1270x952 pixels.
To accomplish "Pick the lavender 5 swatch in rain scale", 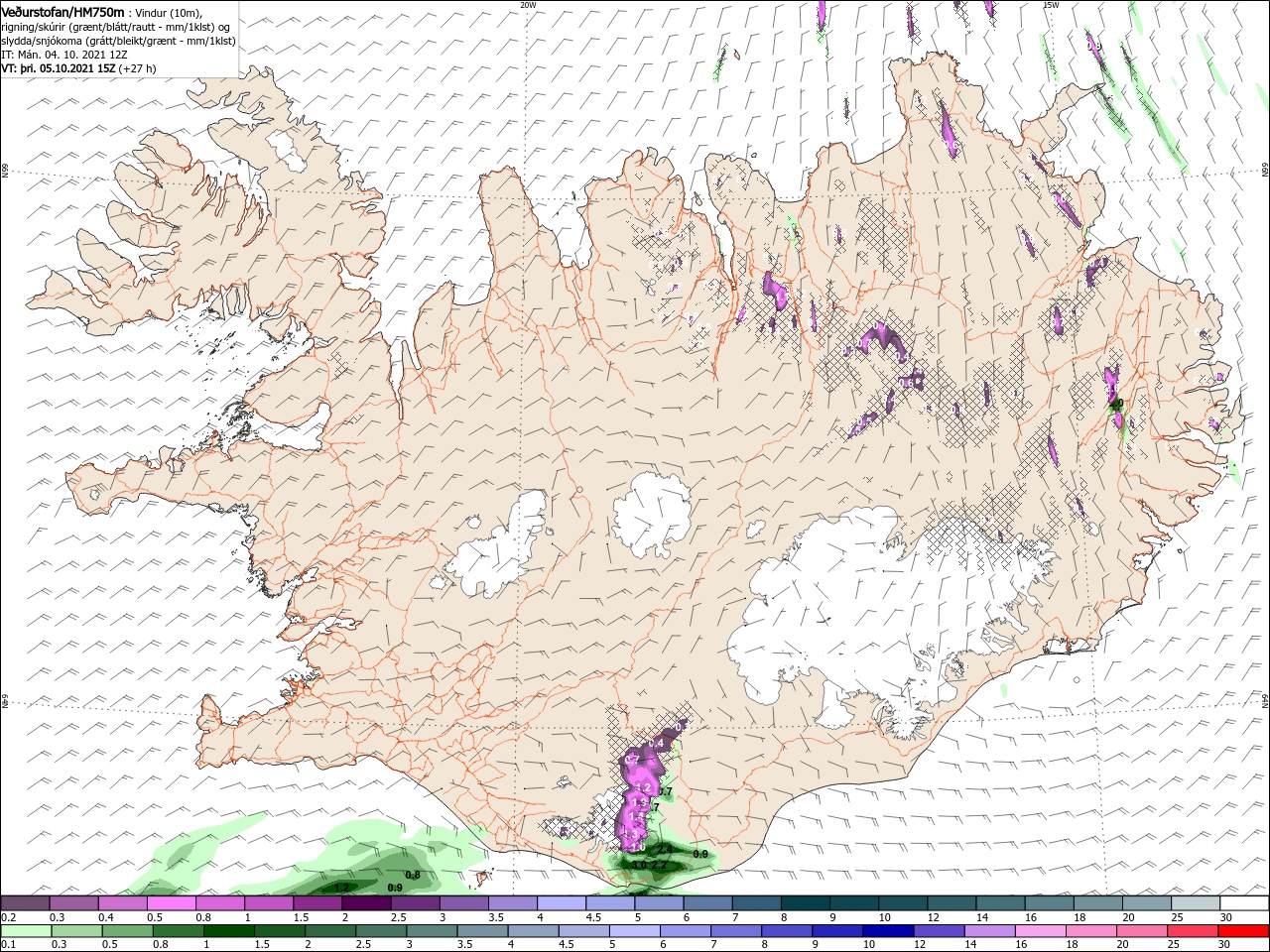I will tap(635, 931).
